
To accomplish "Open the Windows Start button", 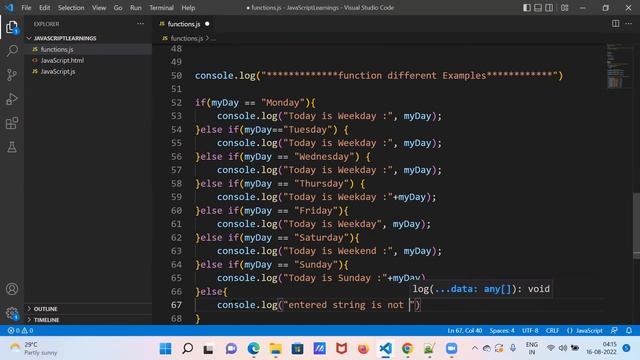I will [166, 349].
